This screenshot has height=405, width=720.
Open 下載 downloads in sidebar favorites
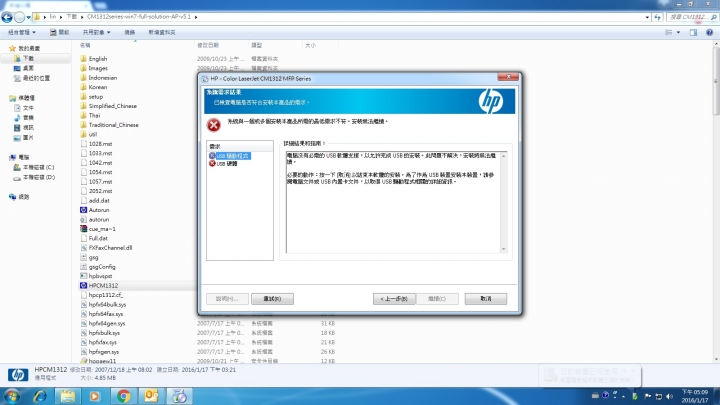(x=28, y=58)
